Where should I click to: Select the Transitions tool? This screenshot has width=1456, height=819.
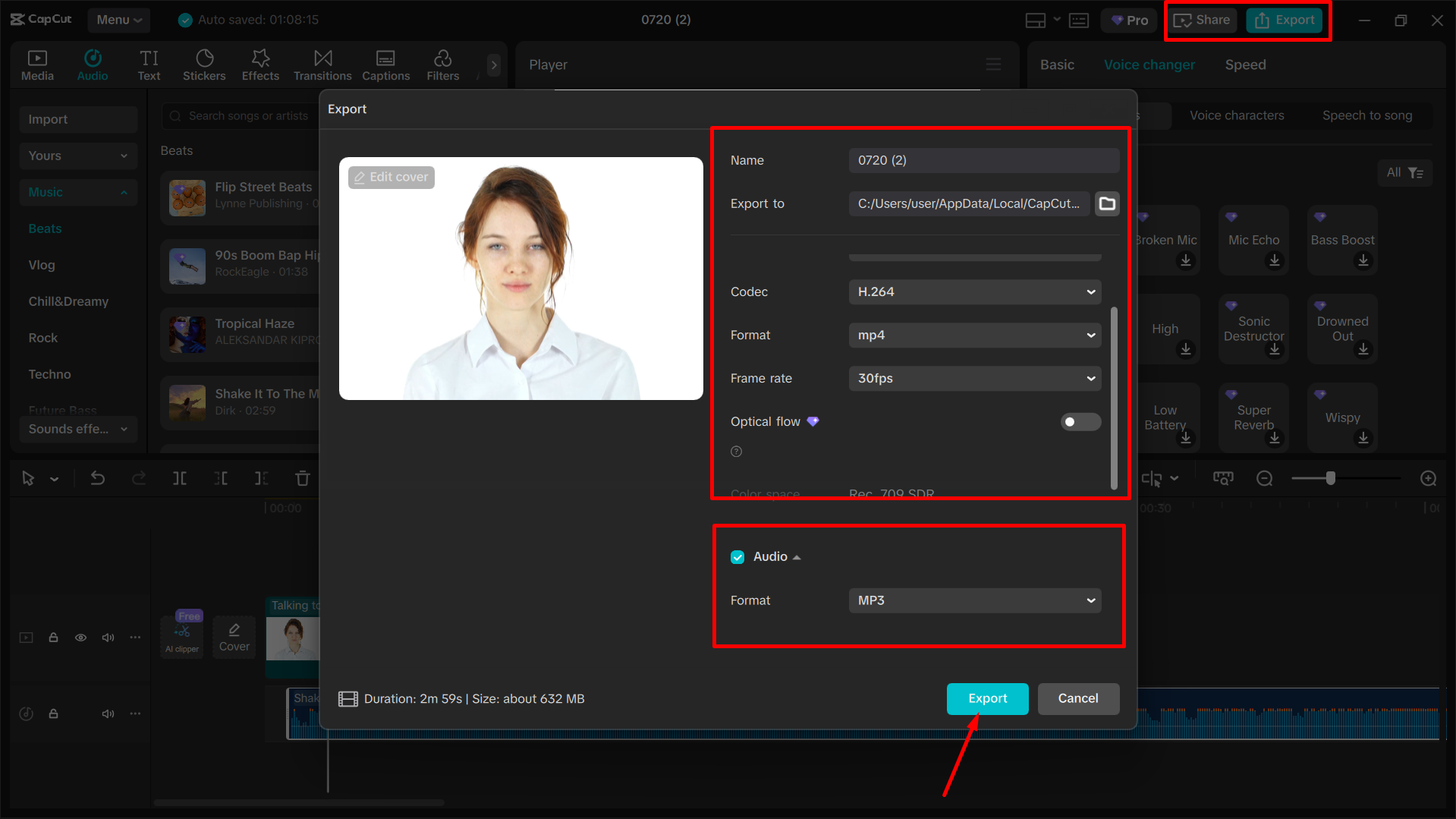click(322, 64)
